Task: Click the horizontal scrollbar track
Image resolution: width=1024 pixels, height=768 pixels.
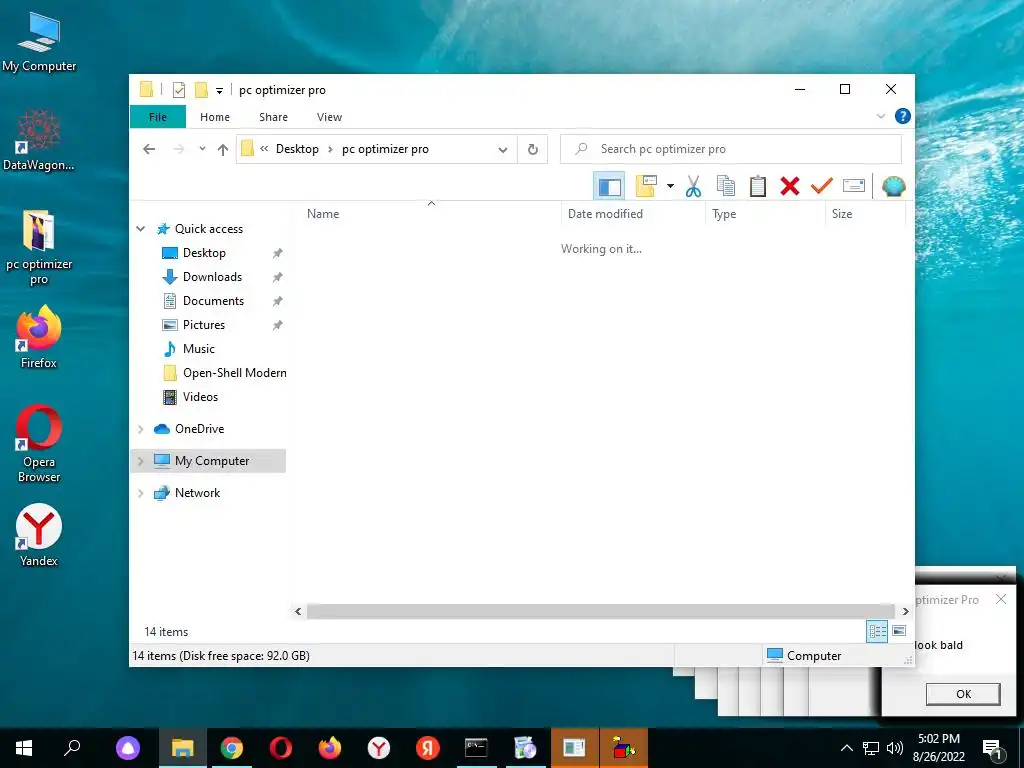Action: point(600,611)
